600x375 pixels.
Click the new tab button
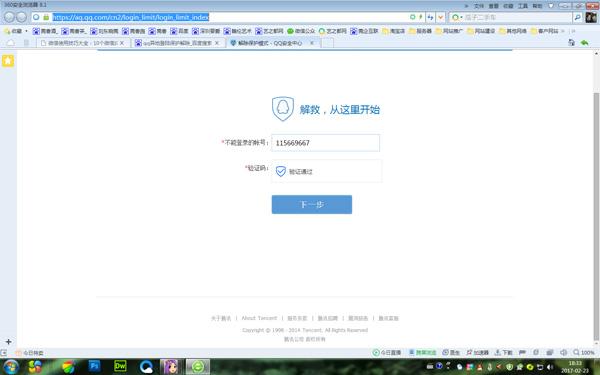tap(328, 43)
